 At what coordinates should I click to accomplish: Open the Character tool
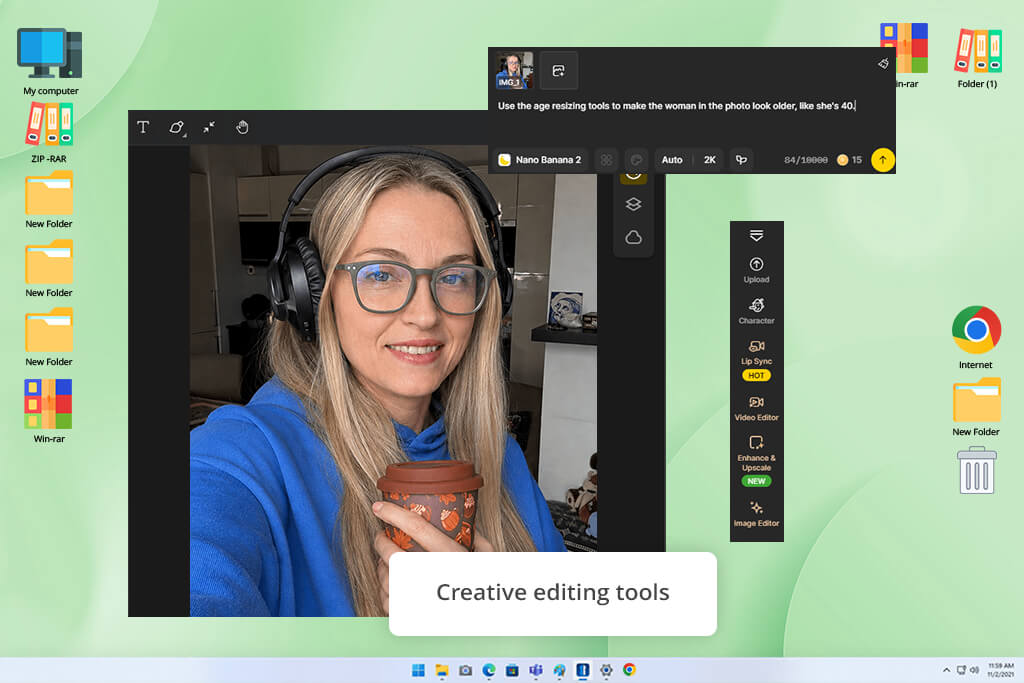(756, 311)
